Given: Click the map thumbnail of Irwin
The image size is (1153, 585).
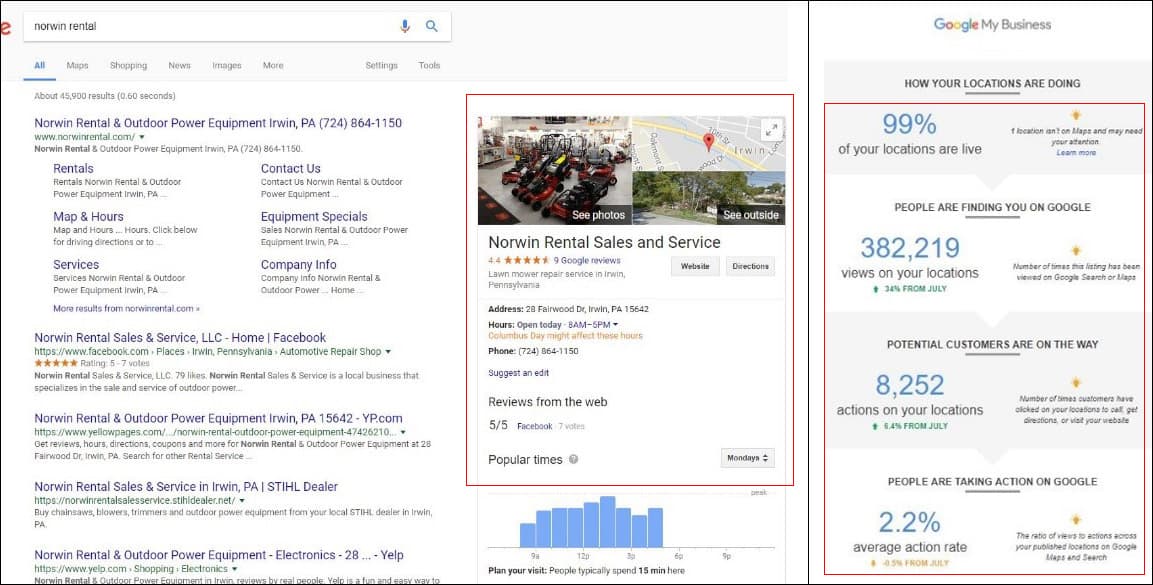Looking at the screenshot, I should [709, 143].
